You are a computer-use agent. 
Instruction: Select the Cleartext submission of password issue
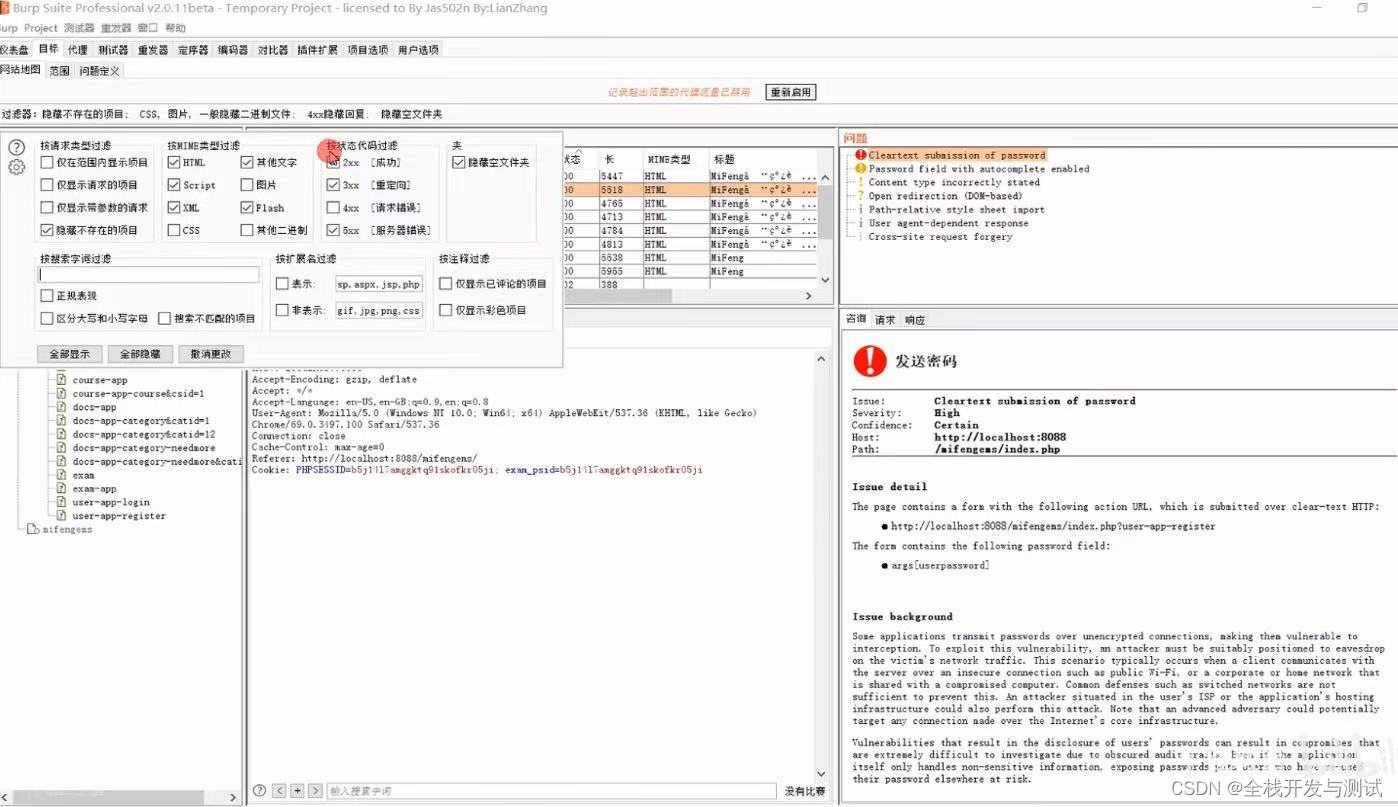957,155
